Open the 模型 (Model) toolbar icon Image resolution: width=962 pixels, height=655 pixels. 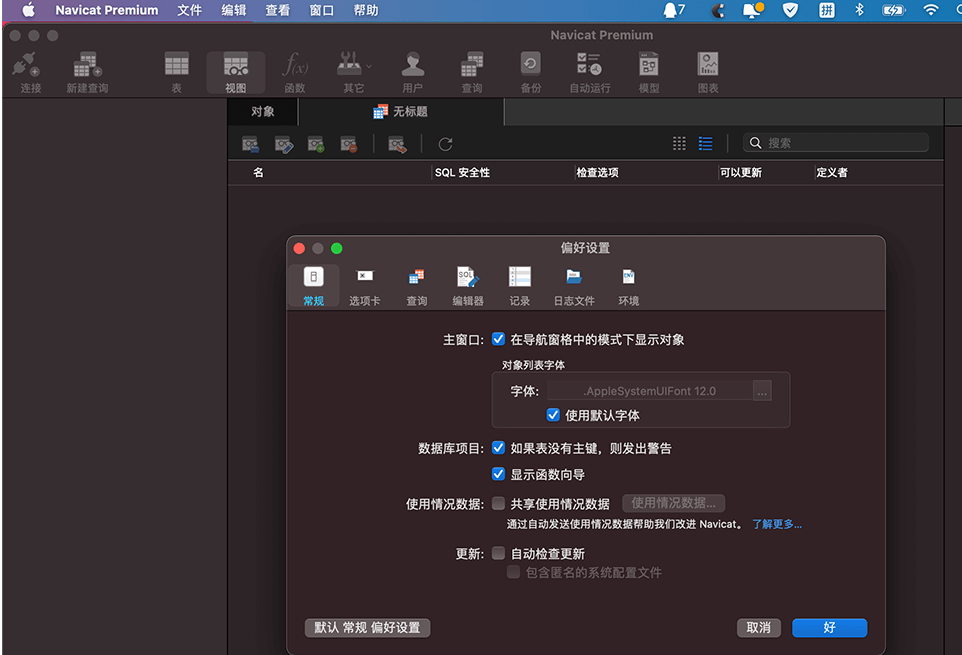649,72
